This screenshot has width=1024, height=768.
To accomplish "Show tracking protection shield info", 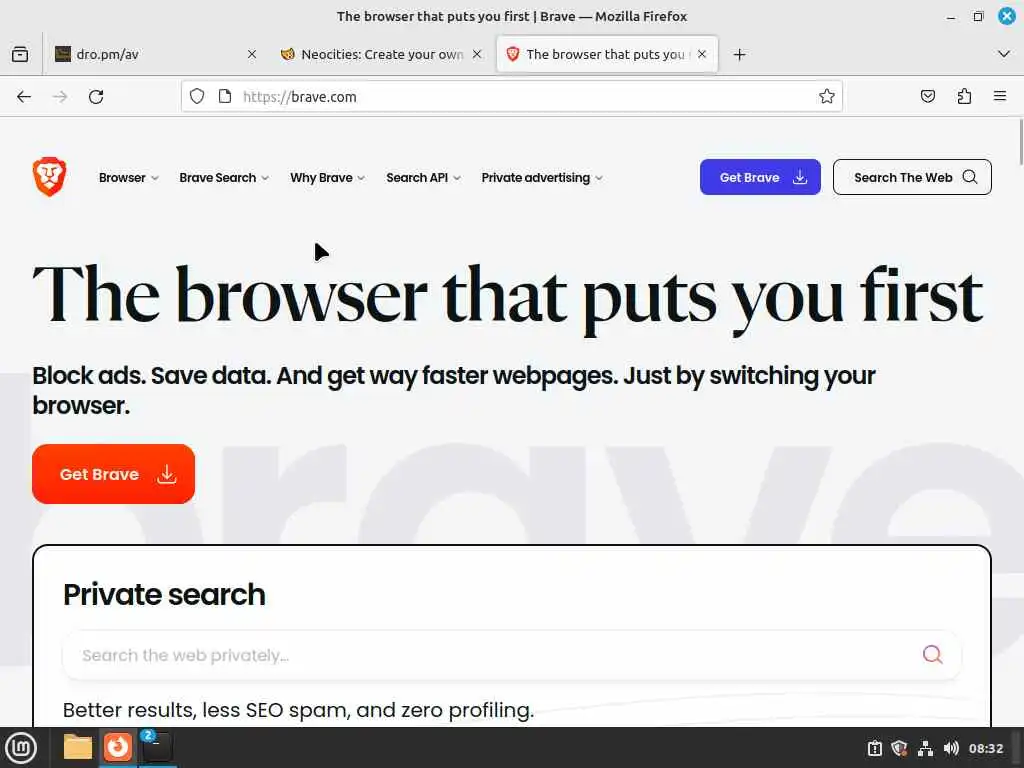I will point(197,97).
